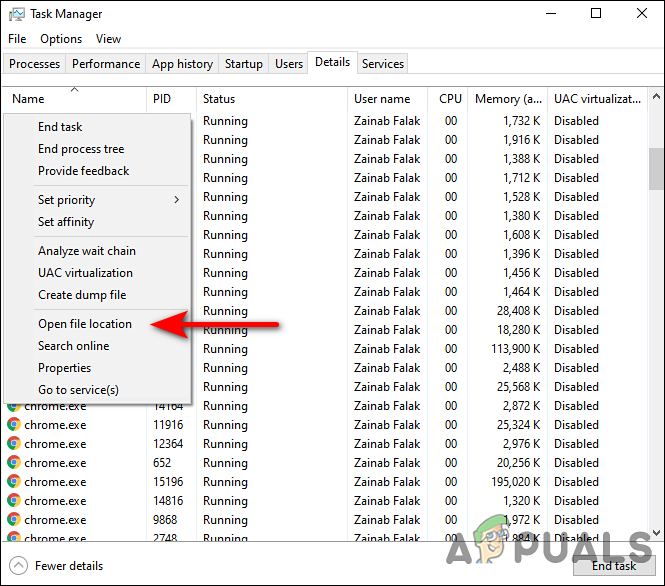665x586 pixels.
Task: Sort by the CPU column header
Action: 447,99
